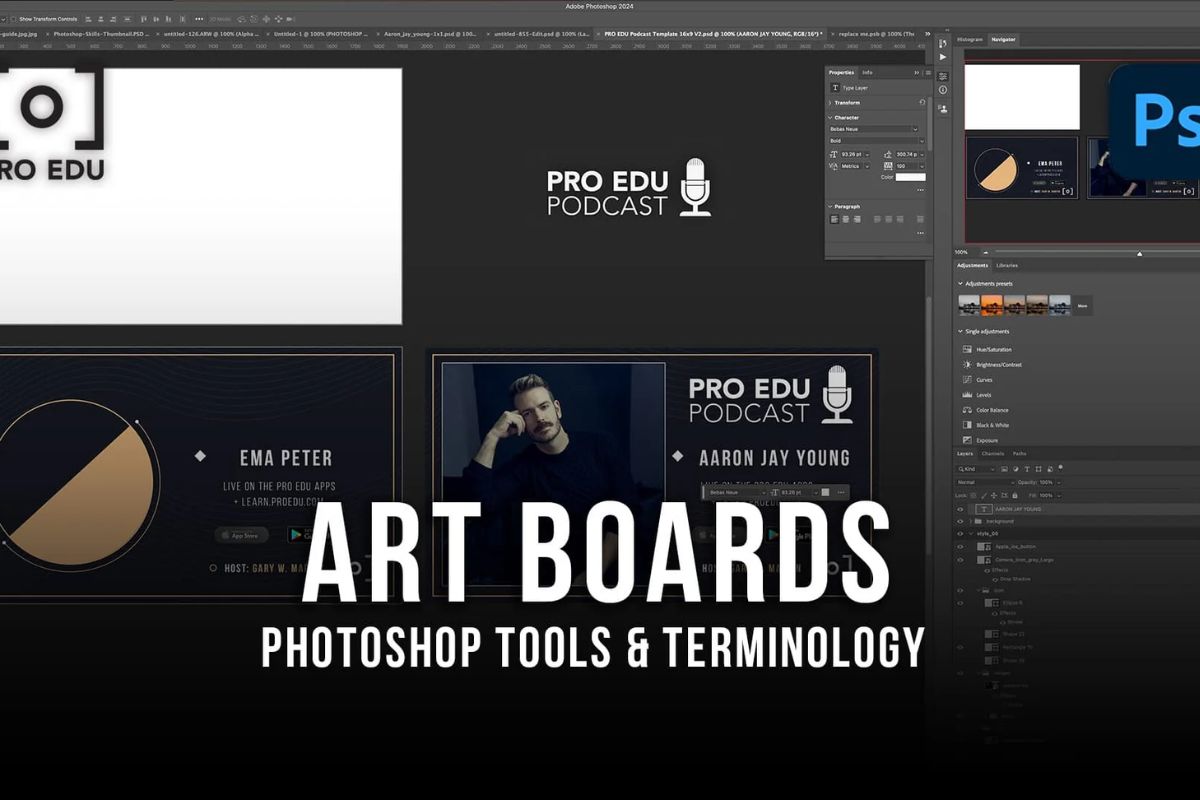Viewport: 1200px width, 800px height.
Task: Open the replace me.psb document tab
Action: click(x=876, y=33)
